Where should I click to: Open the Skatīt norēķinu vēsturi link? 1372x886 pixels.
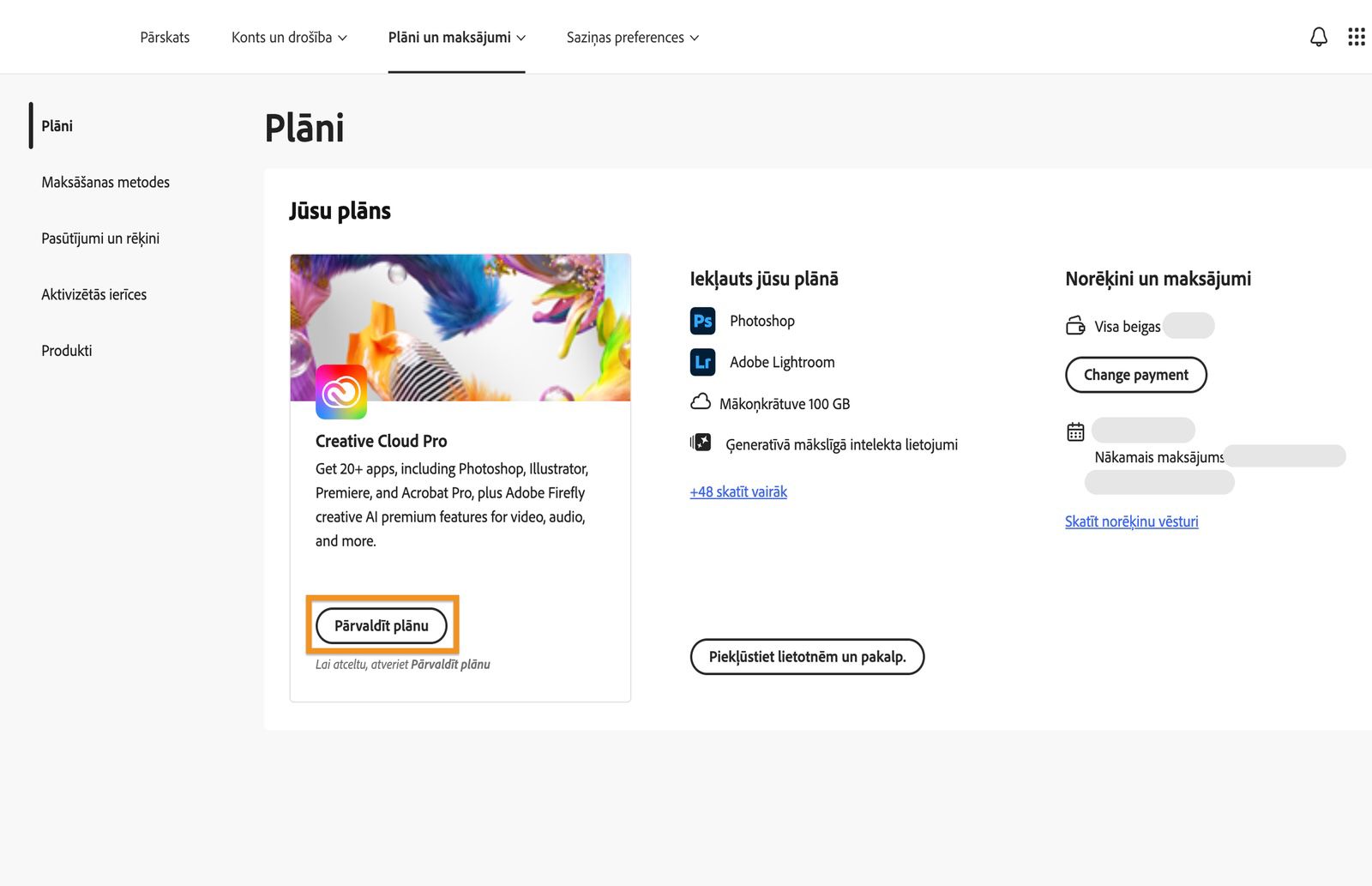[x=1131, y=521]
